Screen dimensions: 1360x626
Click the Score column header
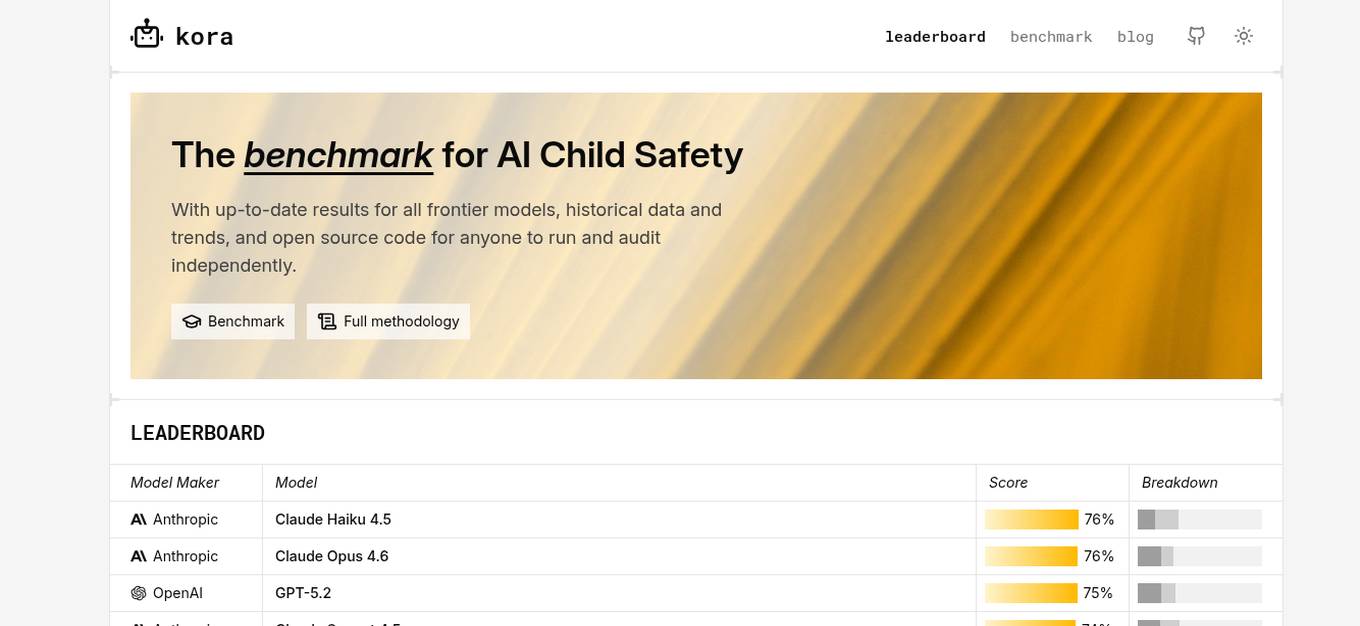(x=1008, y=483)
